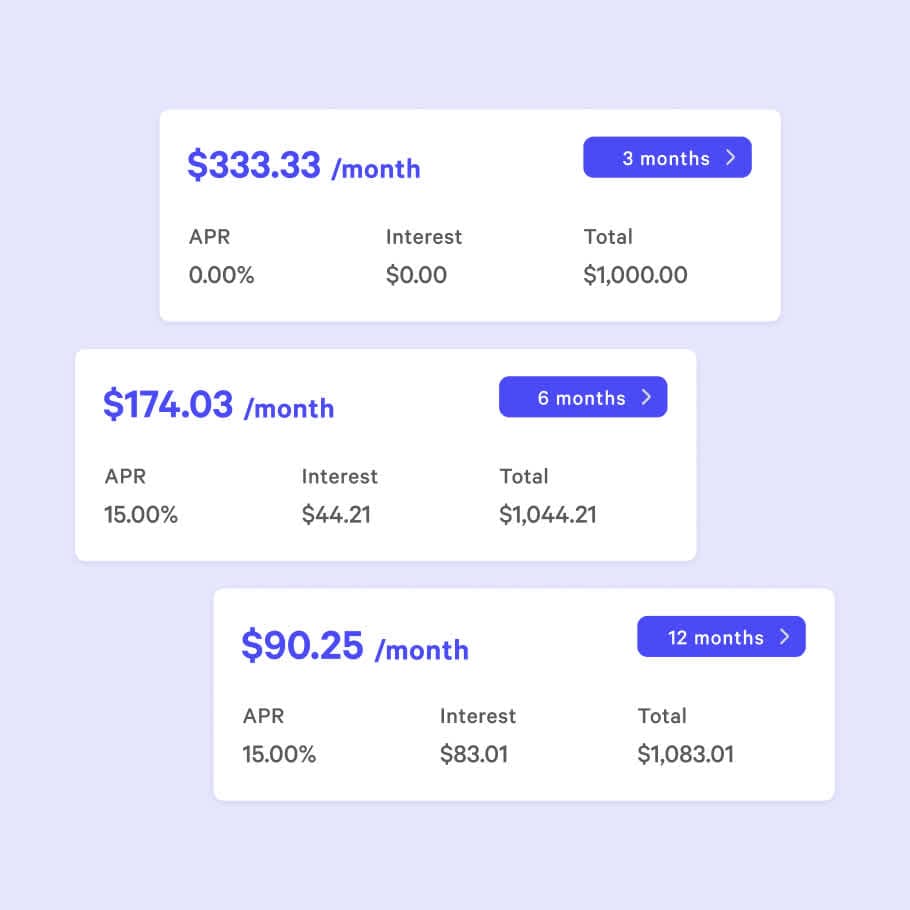Viewport: 910px width, 910px height.
Task: Select the 3 months payment plan button
Action: tap(667, 157)
